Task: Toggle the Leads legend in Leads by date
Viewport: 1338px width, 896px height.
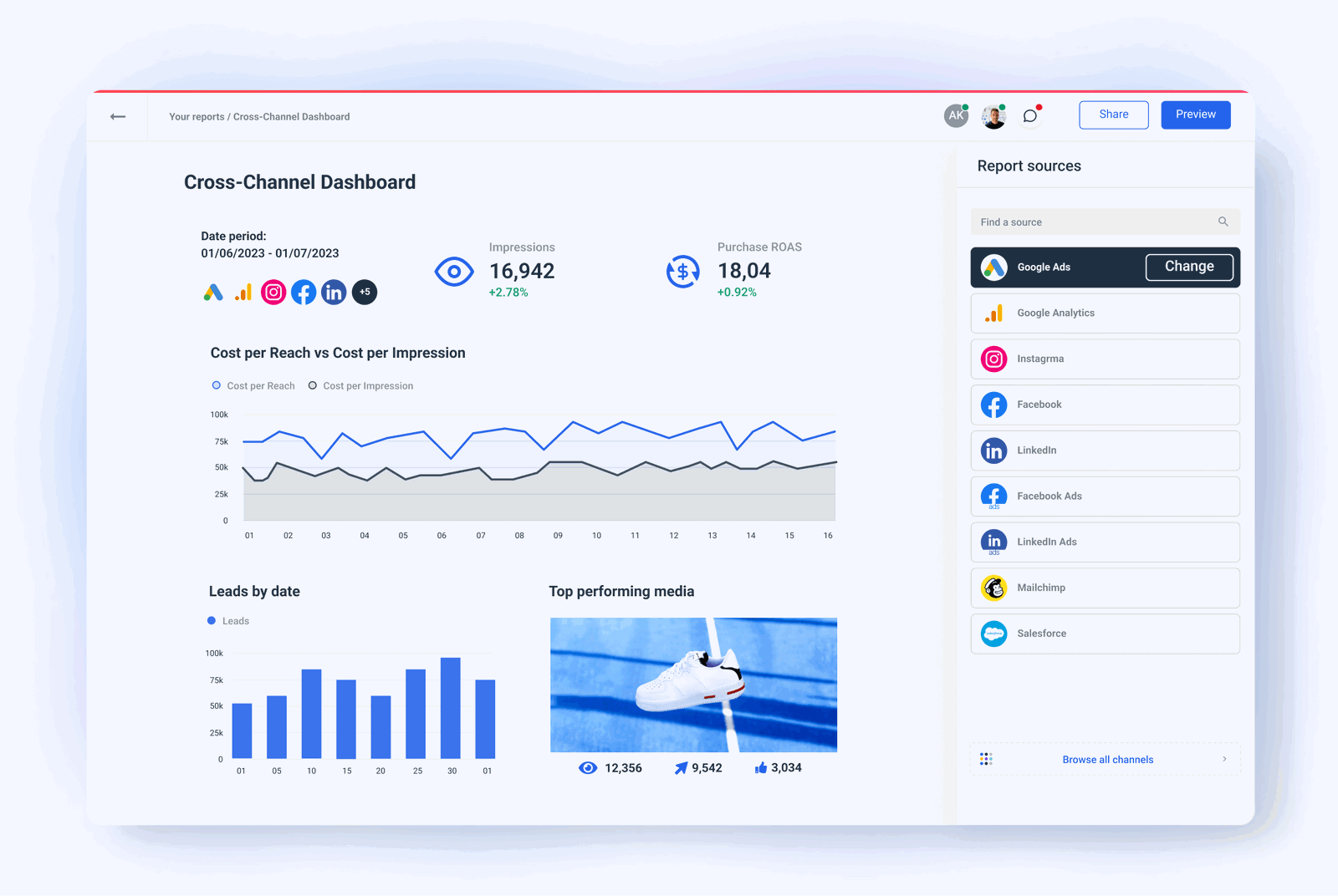Action: tap(211, 620)
